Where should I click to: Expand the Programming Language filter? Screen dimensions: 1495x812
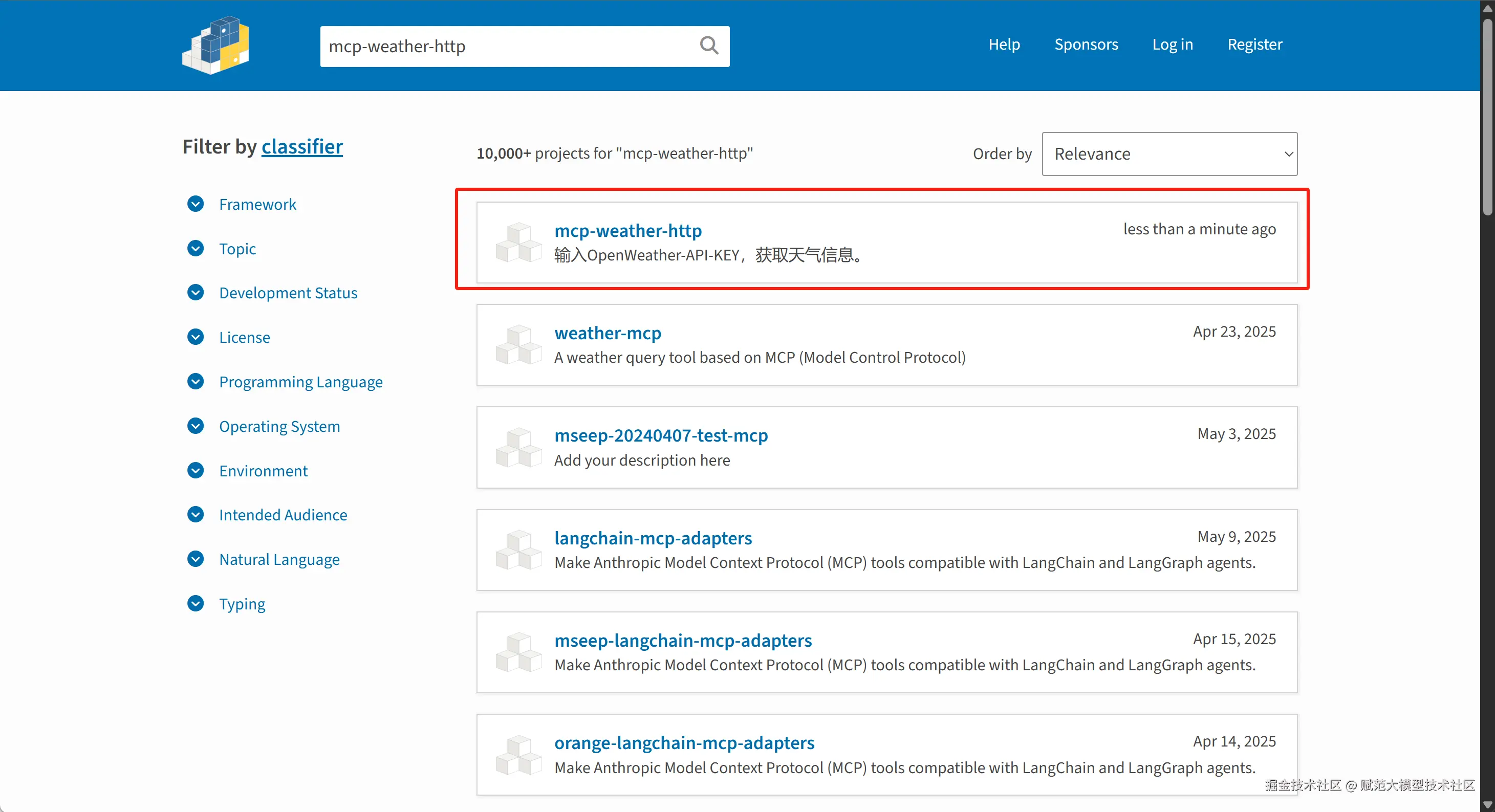click(x=196, y=382)
